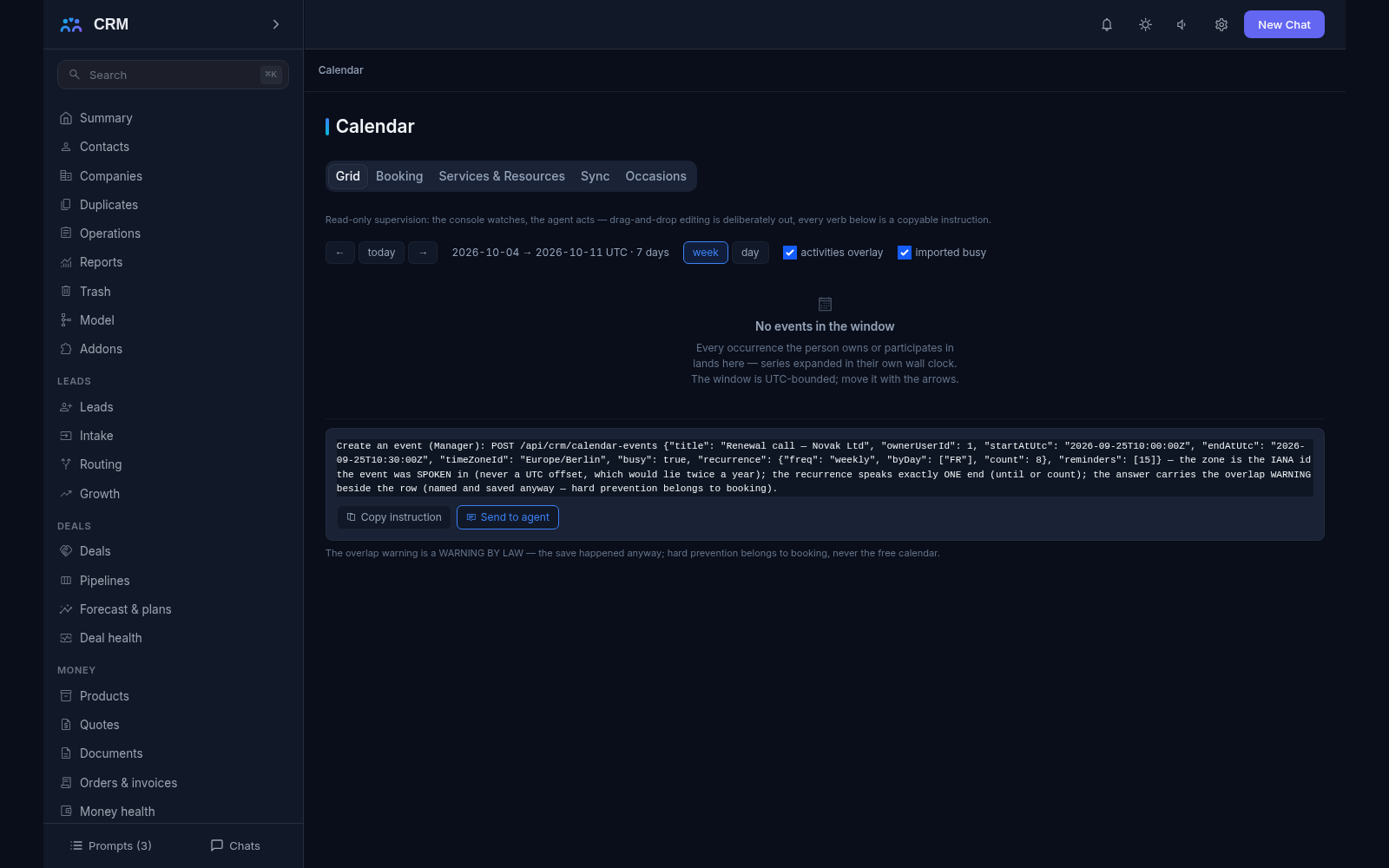The image size is (1389, 868).
Task: Uncheck imported busy checkbox
Action: 905,253
